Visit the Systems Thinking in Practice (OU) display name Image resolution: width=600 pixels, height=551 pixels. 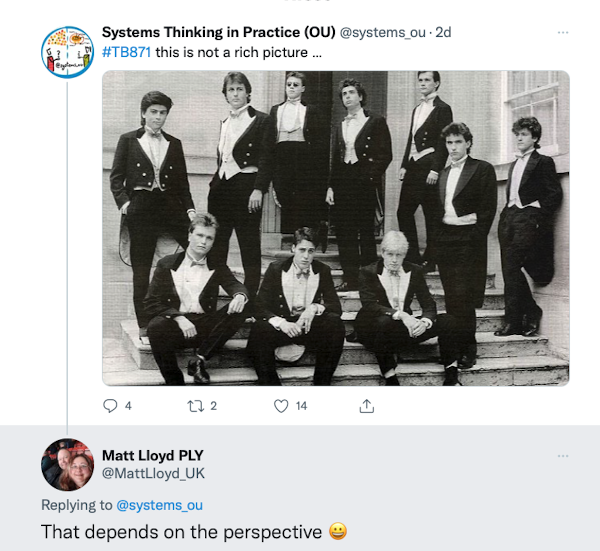tap(219, 32)
